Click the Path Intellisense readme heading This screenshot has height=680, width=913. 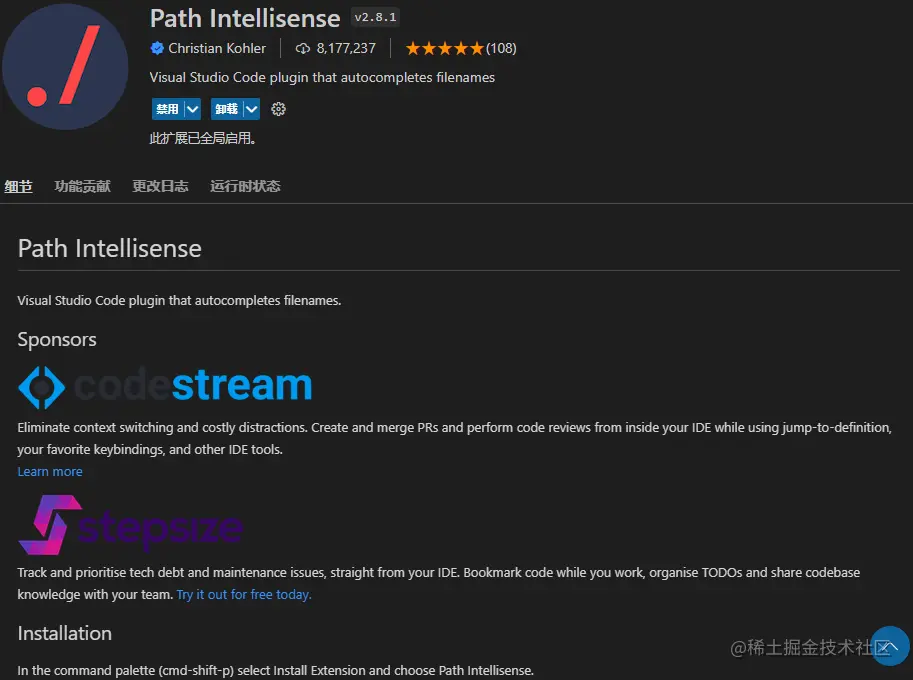click(109, 249)
